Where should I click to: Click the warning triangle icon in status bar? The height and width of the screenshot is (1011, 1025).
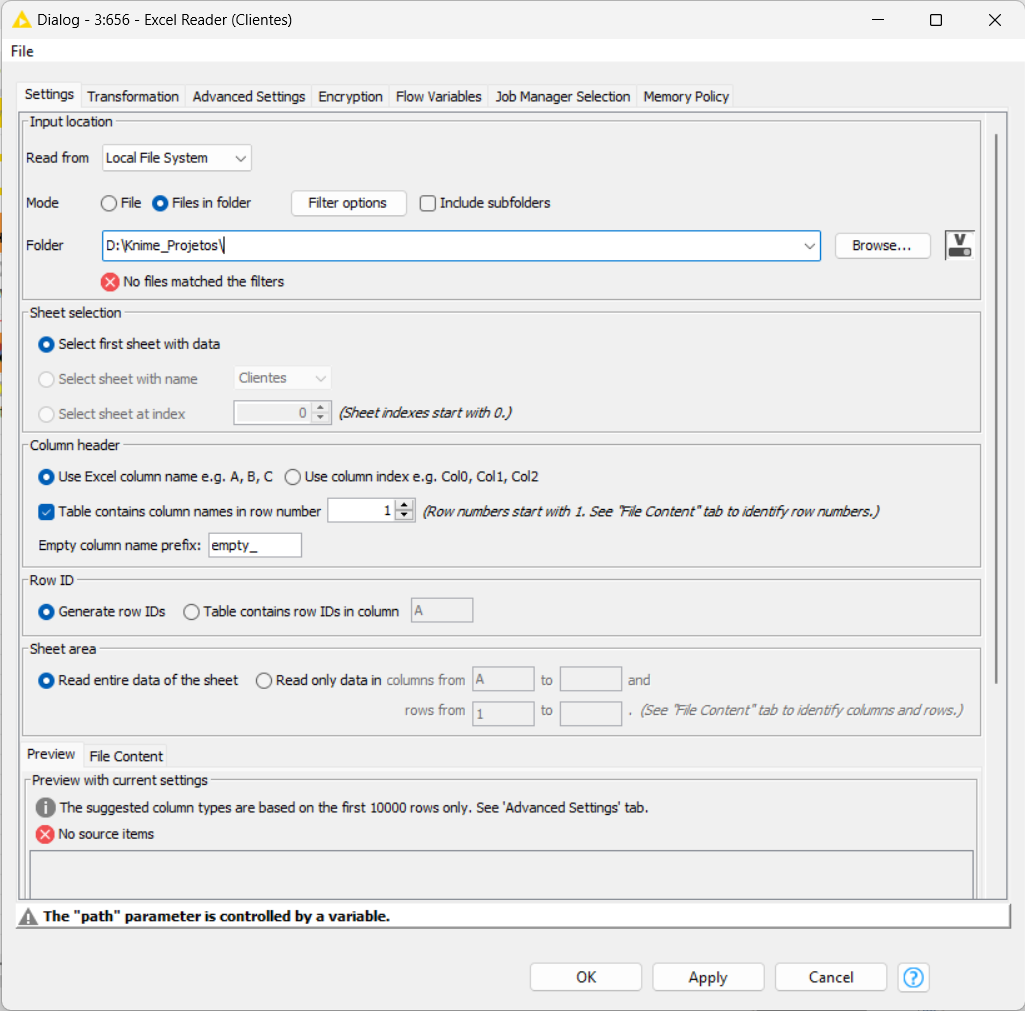click(x=29, y=916)
